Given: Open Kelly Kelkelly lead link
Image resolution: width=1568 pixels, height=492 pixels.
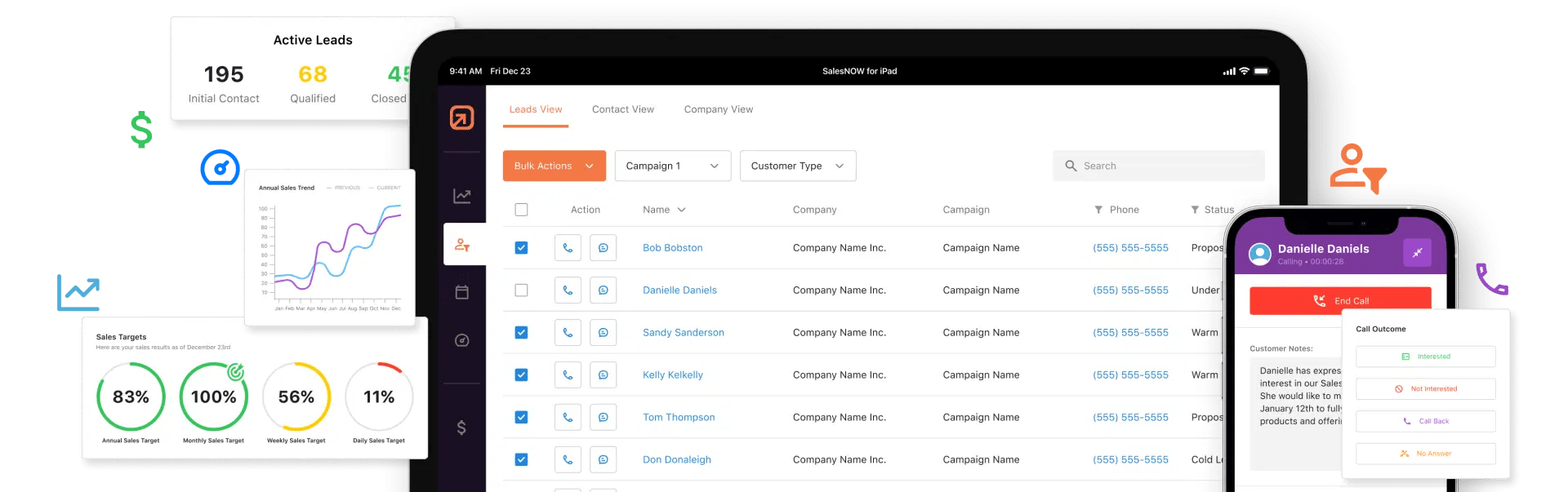Looking at the screenshot, I should click(672, 375).
